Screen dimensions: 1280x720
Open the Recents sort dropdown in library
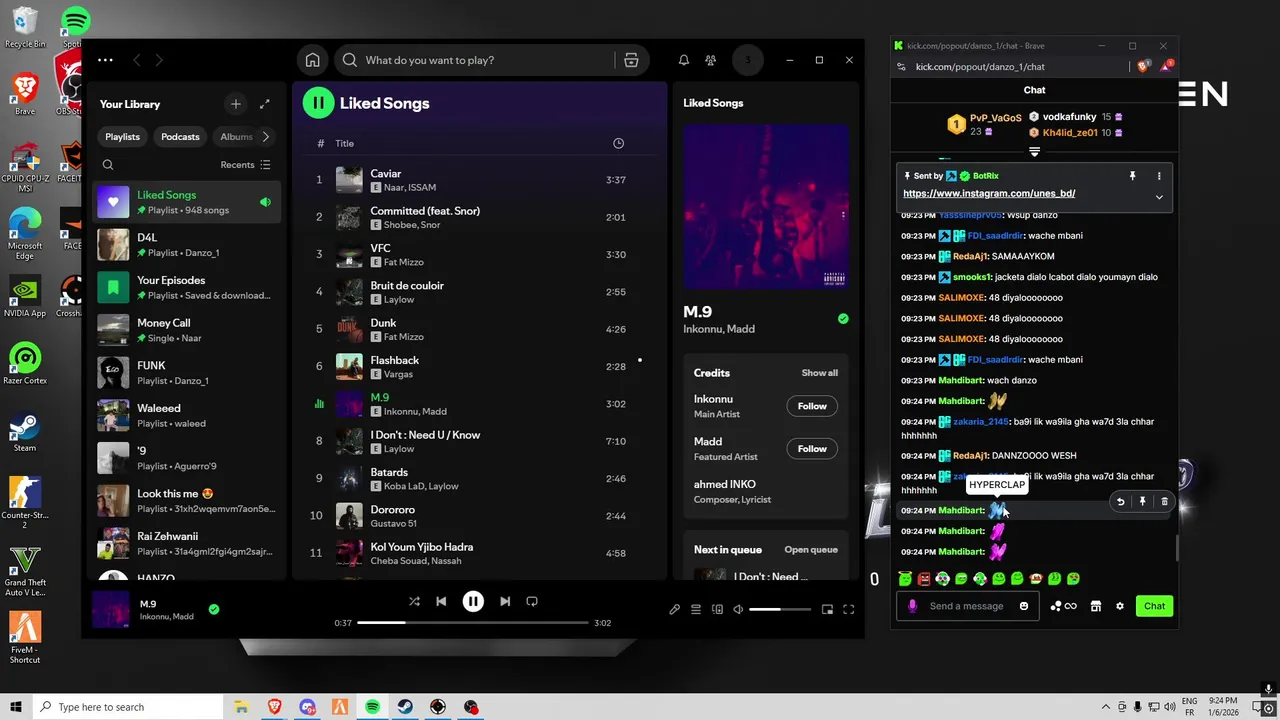pyautogui.click(x=245, y=165)
